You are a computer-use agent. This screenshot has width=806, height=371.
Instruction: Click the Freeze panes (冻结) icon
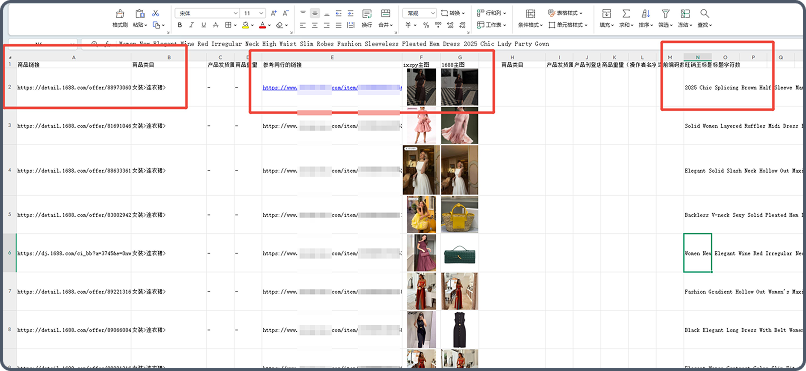685,13
